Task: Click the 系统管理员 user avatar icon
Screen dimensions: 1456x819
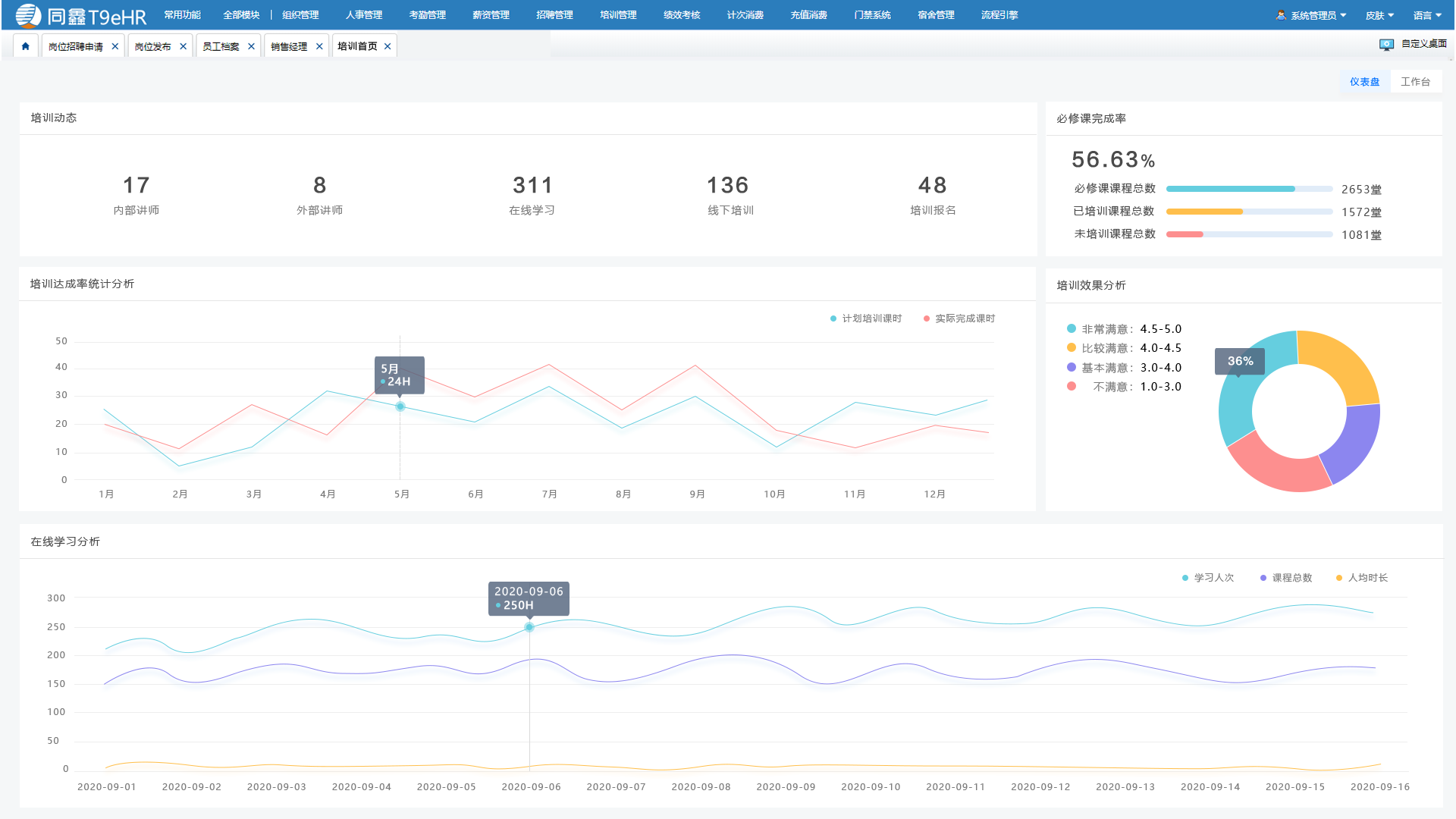Action: point(1281,15)
